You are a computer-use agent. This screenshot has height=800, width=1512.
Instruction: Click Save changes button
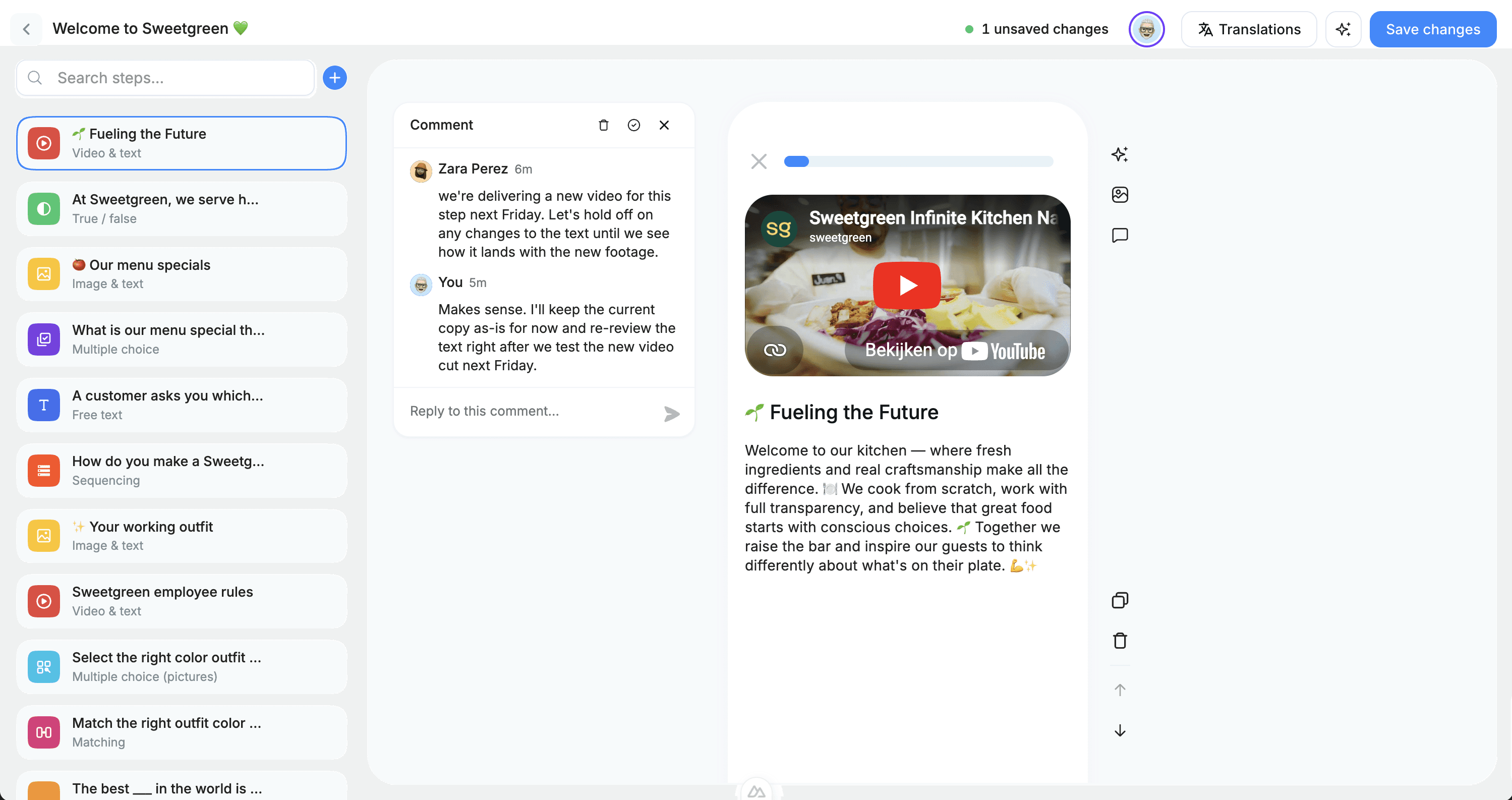(1432, 29)
